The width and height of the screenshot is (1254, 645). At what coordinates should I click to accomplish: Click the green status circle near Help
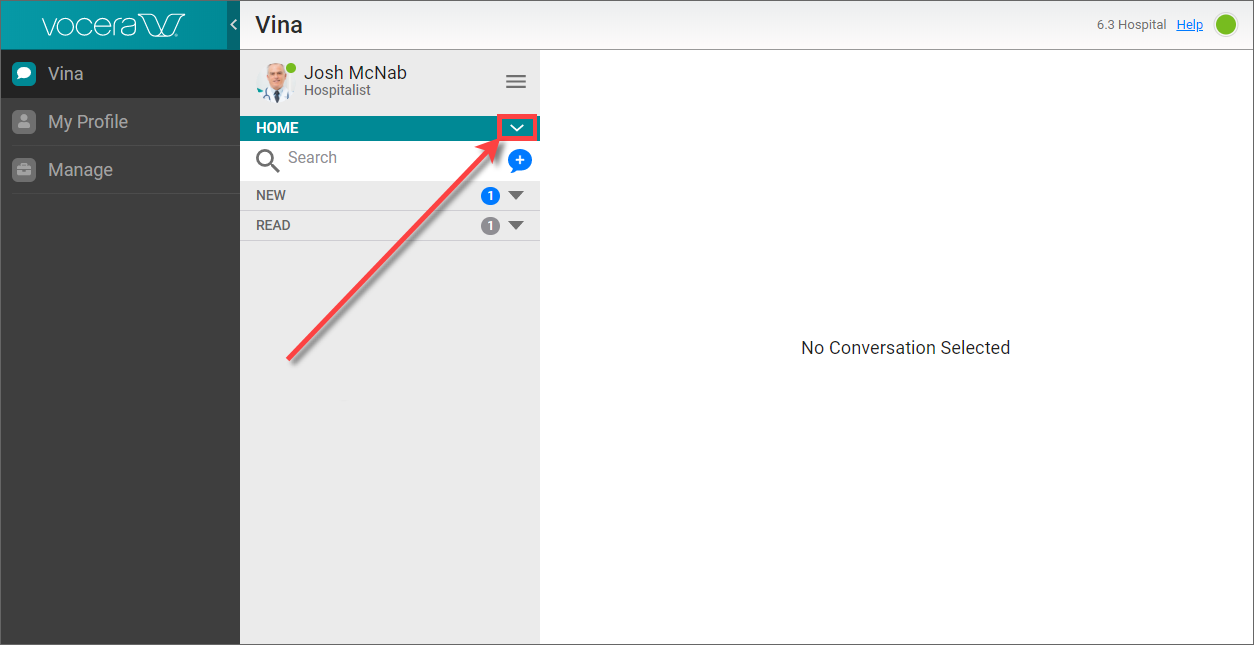tap(1225, 25)
